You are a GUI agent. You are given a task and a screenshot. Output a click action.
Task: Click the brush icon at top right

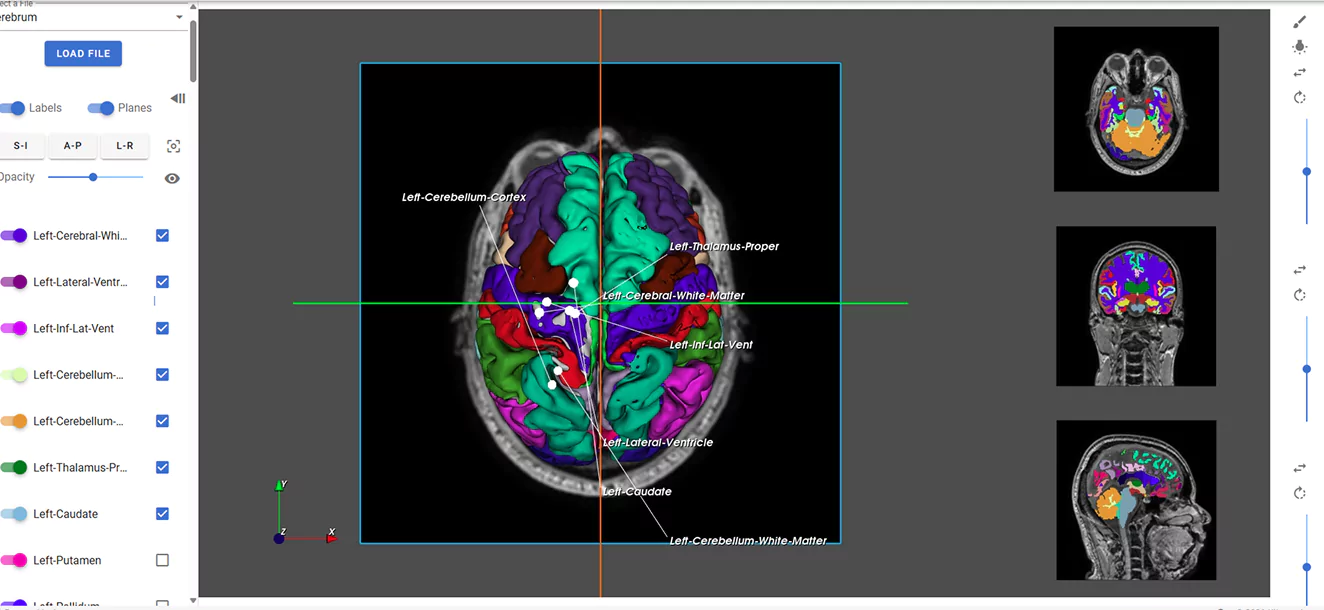(1299, 22)
